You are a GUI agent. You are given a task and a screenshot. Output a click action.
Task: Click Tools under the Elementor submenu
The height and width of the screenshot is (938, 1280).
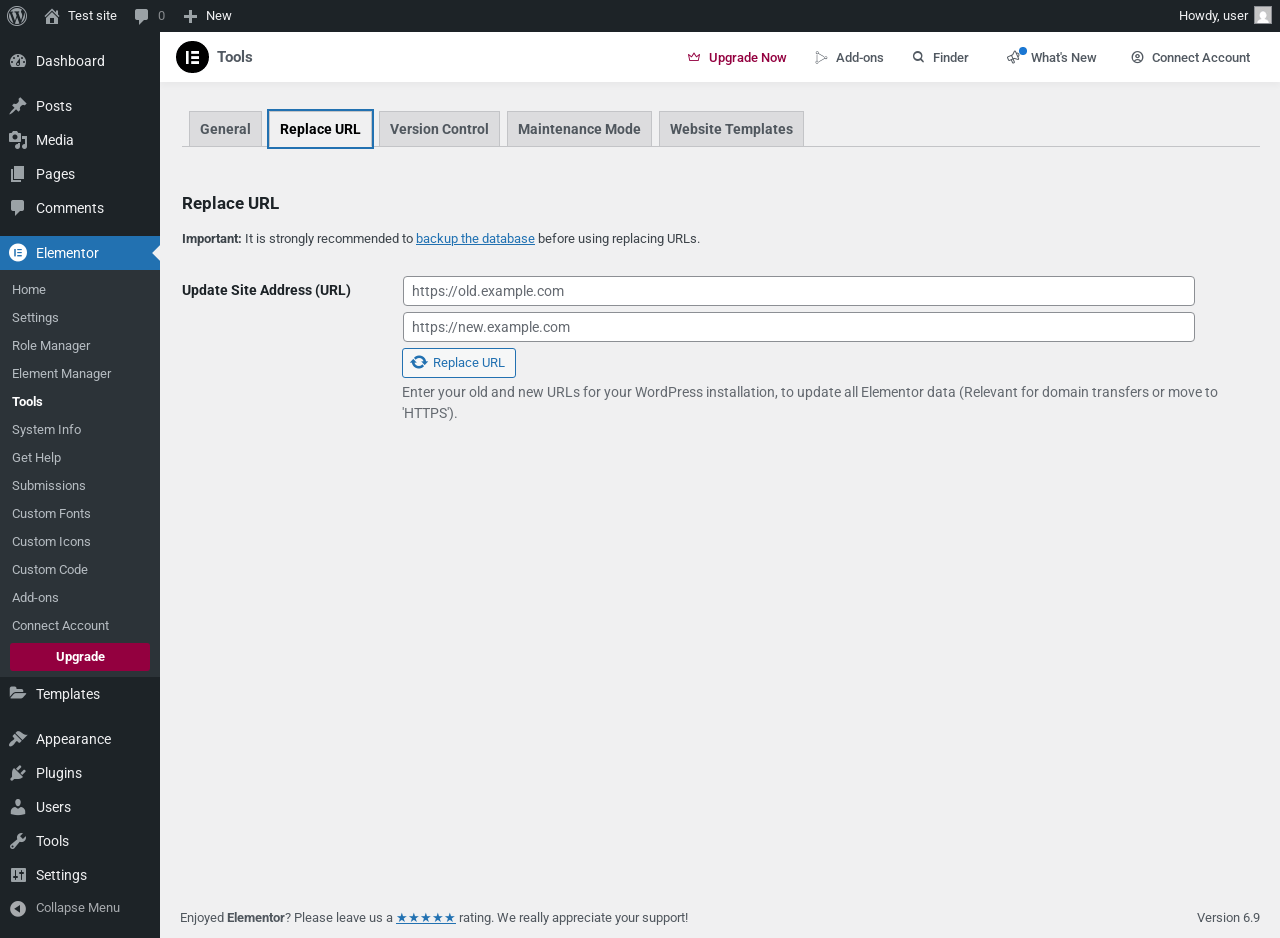coord(27,401)
